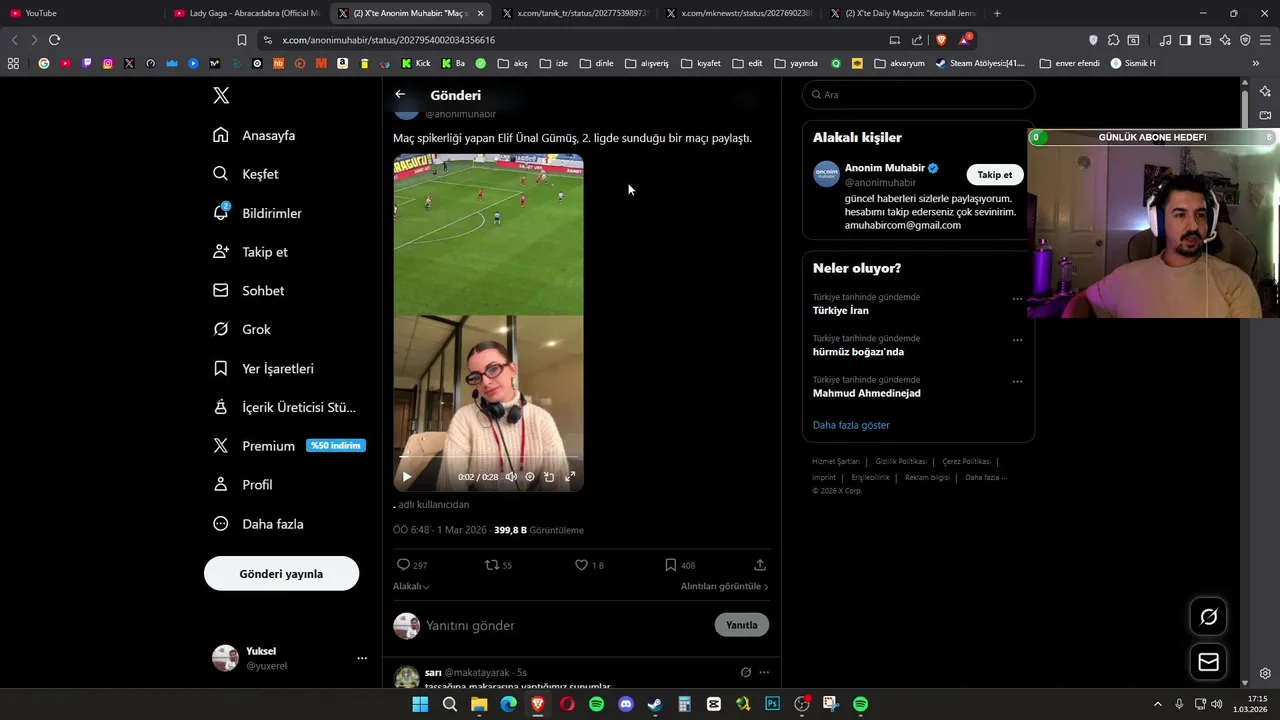Click the Ara search field
The image size is (1280, 720).
pyautogui.click(x=918, y=94)
